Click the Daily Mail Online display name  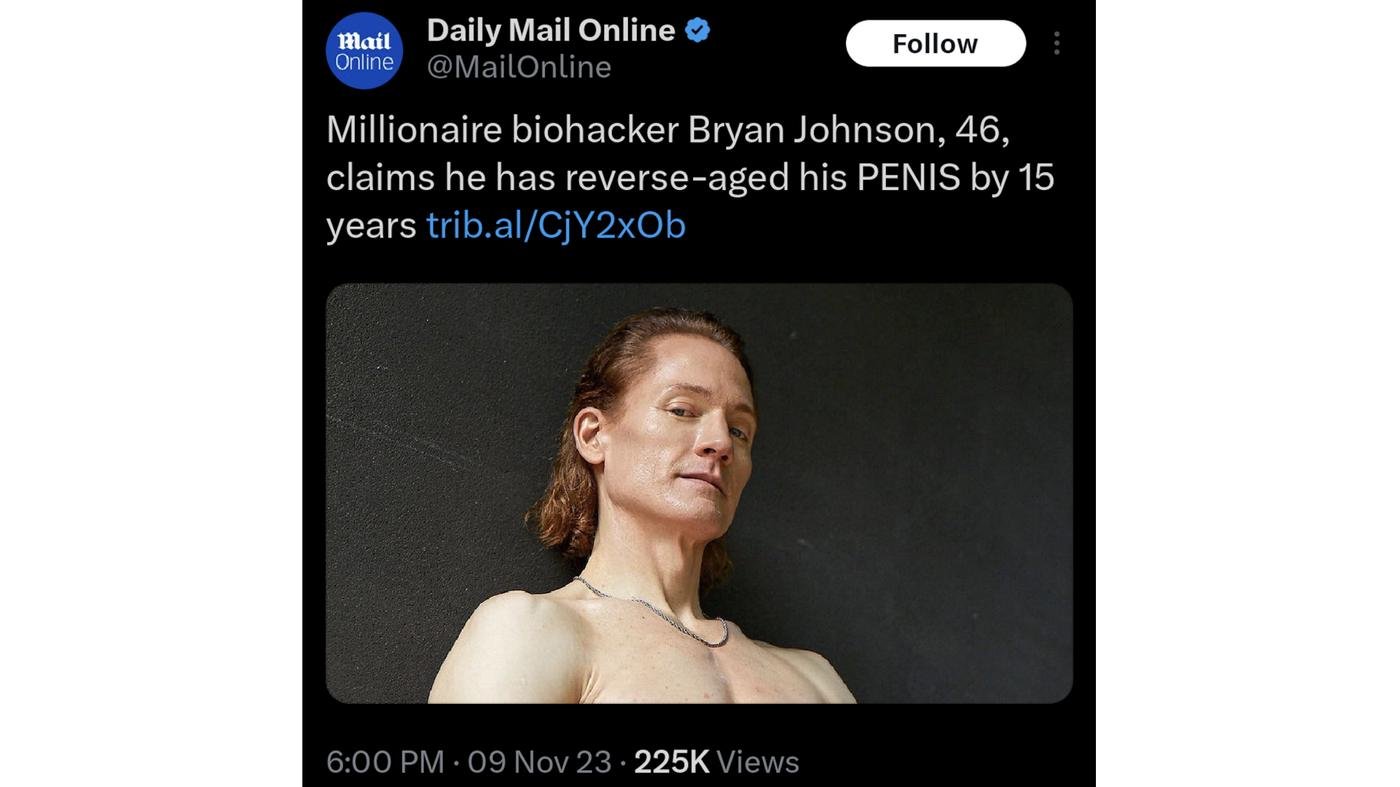click(x=550, y=30)
